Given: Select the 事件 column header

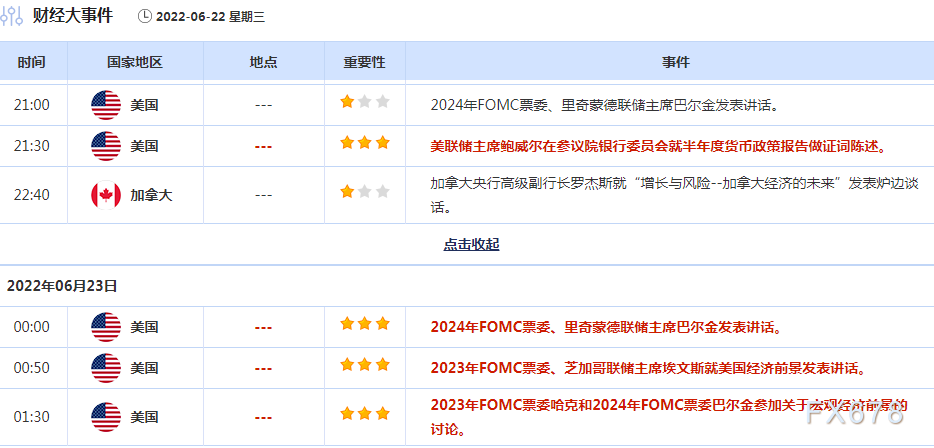Looking at the screenshot, I should click(675, 62).
